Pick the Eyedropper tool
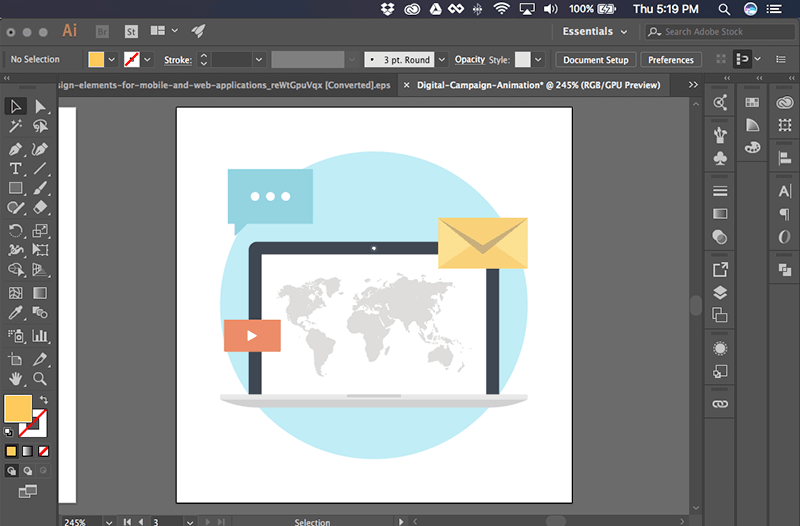Image resolution: width=800 pixels, height=526 pixels. [15, 312]
